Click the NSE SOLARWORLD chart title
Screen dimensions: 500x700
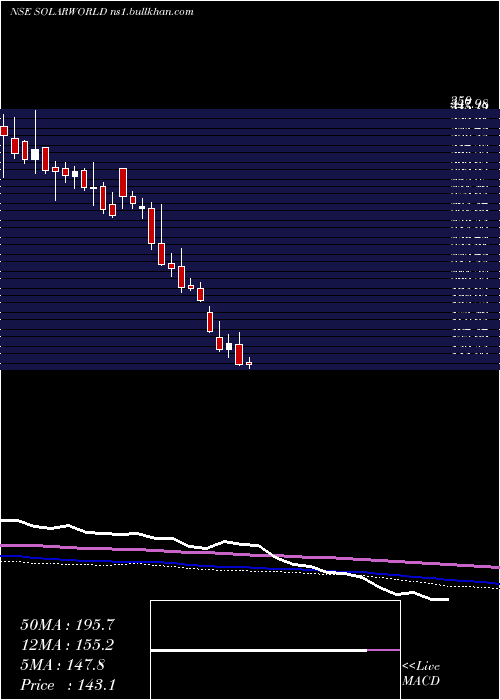pyautogui.click(x=102, y=12)
